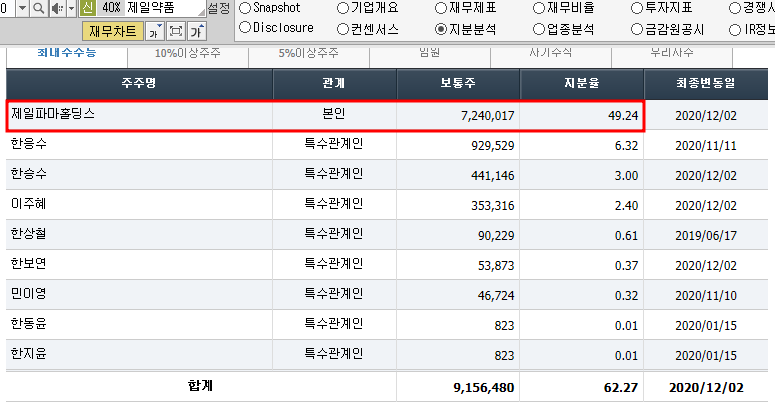The image size is (775, 407).
Task: Select shareholder name 한응수
Action: (x=29, y=144)
